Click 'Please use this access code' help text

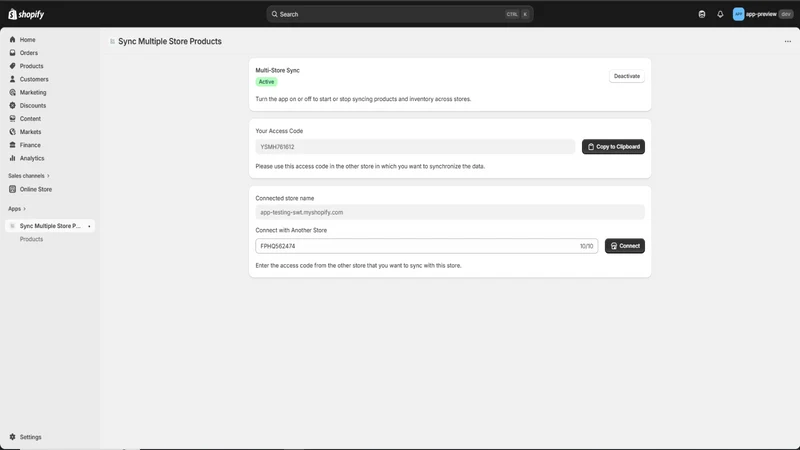370,166
